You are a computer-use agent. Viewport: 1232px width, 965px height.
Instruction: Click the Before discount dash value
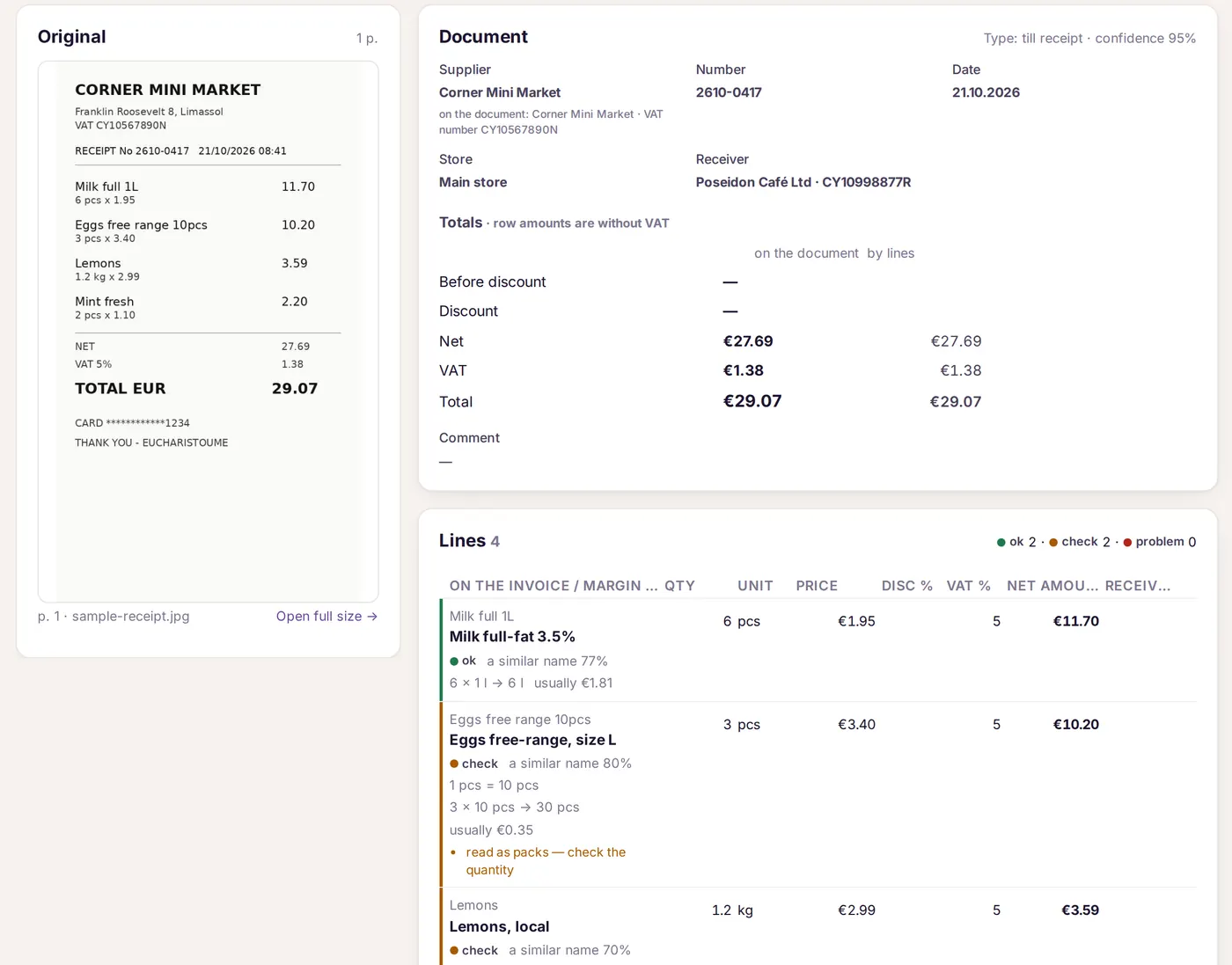tap(730, 282)
